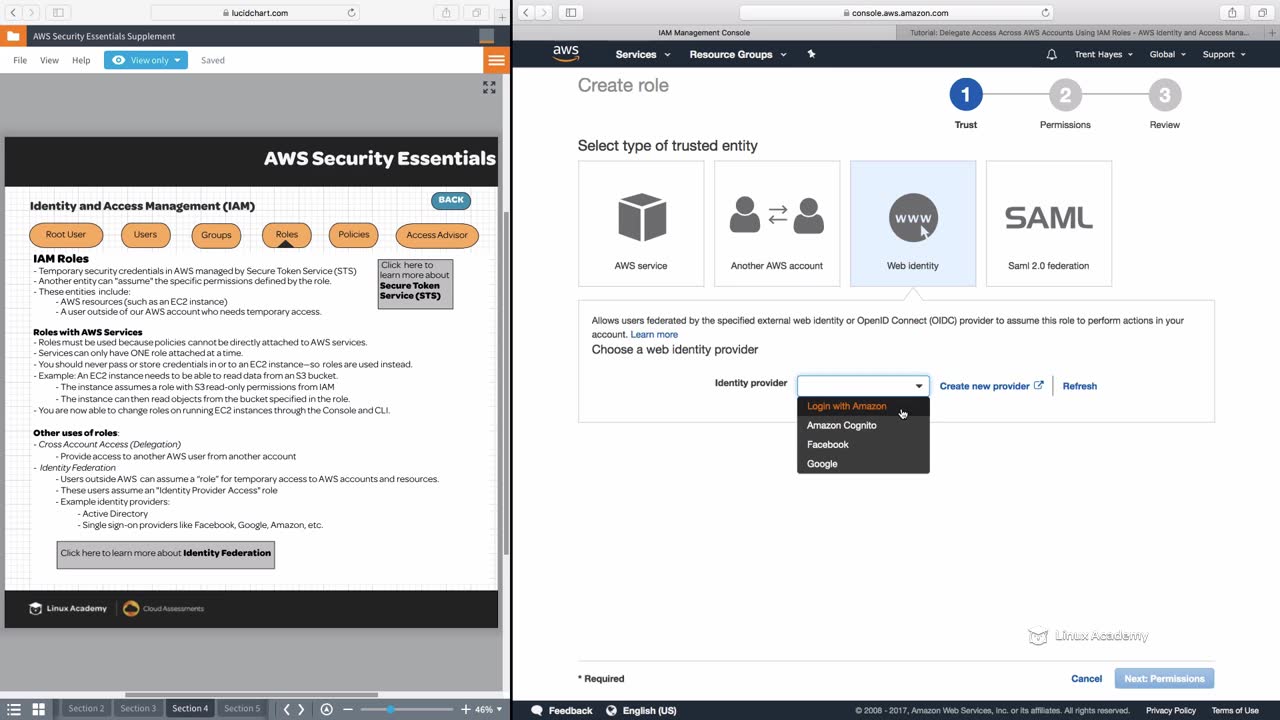Click the Next: Permissions button
This screenshot has width=1280, height=720.
(x=1164, y=678)
